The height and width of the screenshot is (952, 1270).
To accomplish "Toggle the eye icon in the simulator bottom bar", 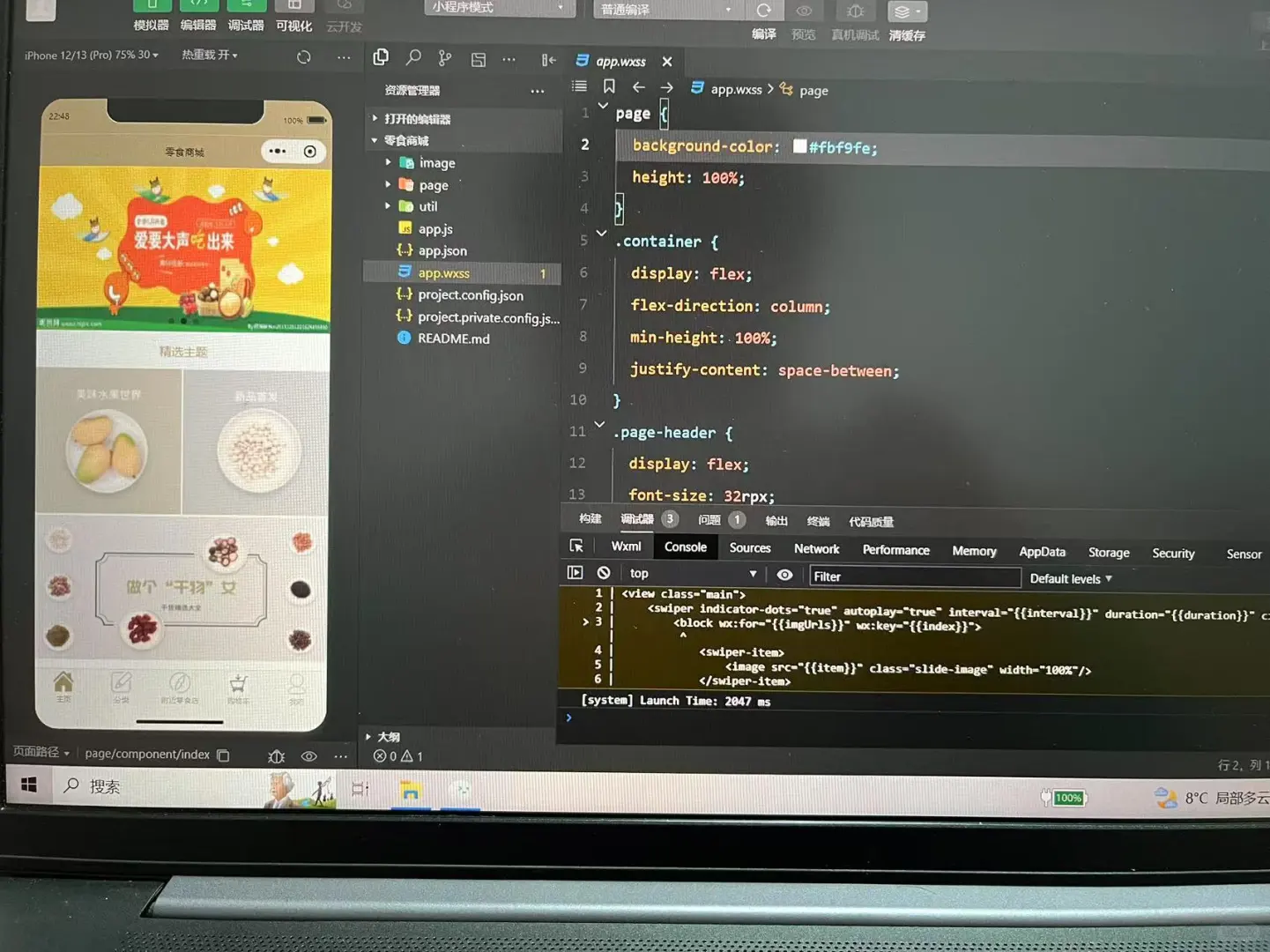I will coord(308,756).
